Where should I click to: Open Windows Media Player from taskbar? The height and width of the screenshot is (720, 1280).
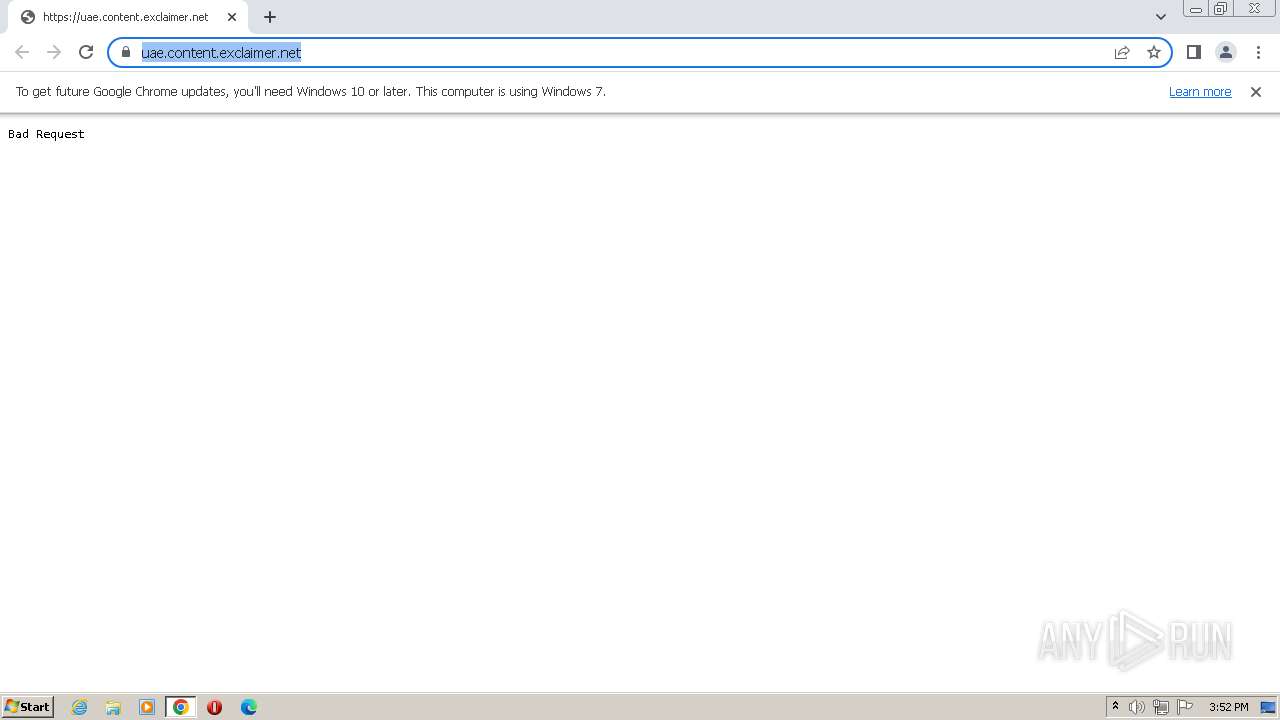[x=147, y=707]
